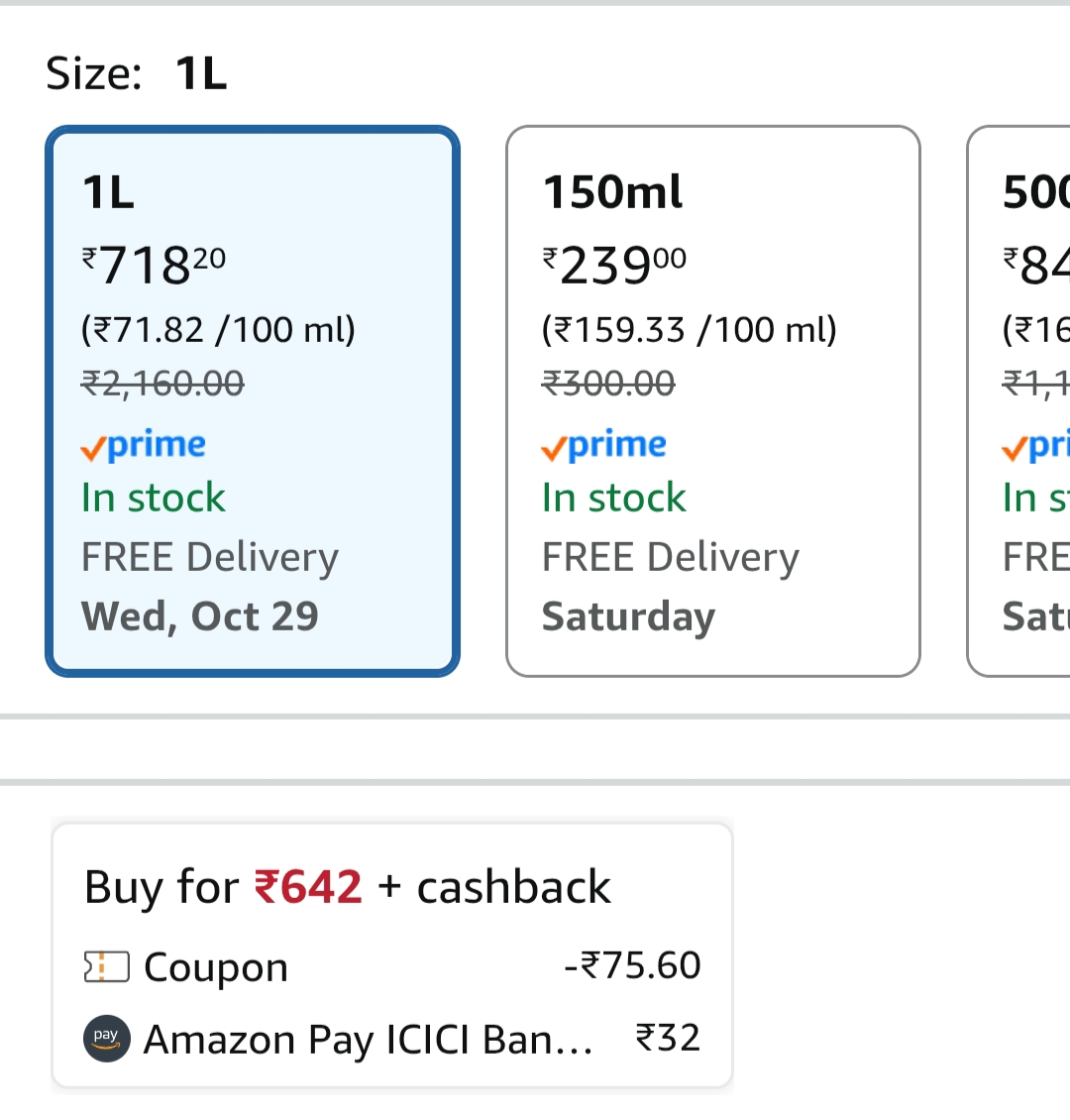
Task: Click the -₹75.60 coupon amount
Action: point(632,965)
